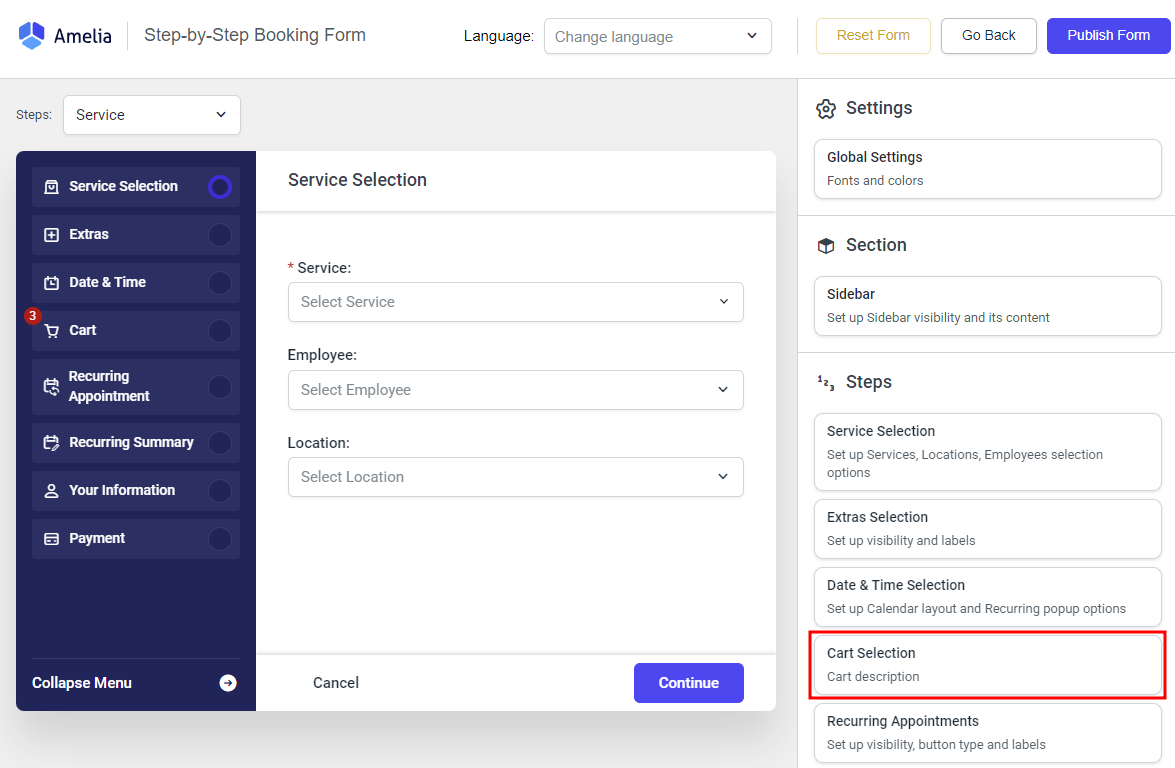
Task: Select the Your Information step label in sidebar
Action: pos(122,491)
